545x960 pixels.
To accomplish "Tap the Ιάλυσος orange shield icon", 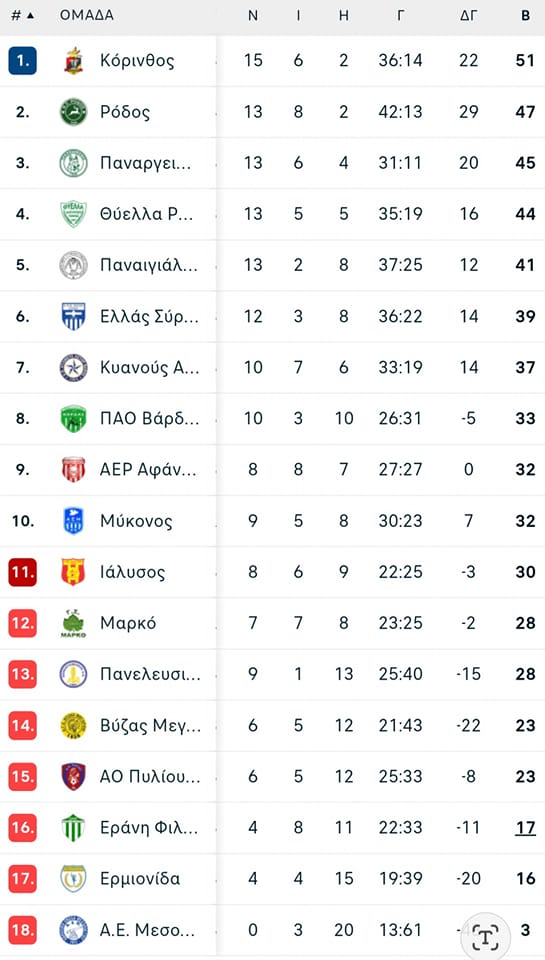I will (x=73, y=572).
